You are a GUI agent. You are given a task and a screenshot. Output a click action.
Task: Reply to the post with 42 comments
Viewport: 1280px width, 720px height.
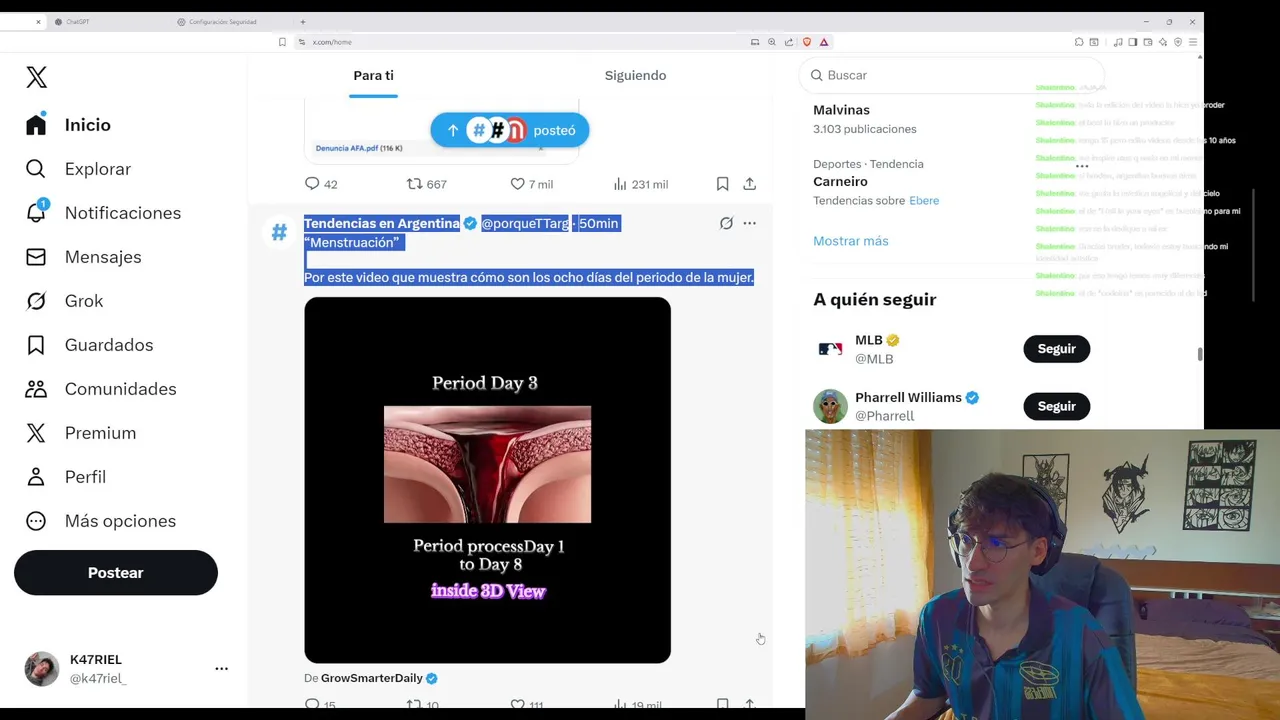point(321,184)
